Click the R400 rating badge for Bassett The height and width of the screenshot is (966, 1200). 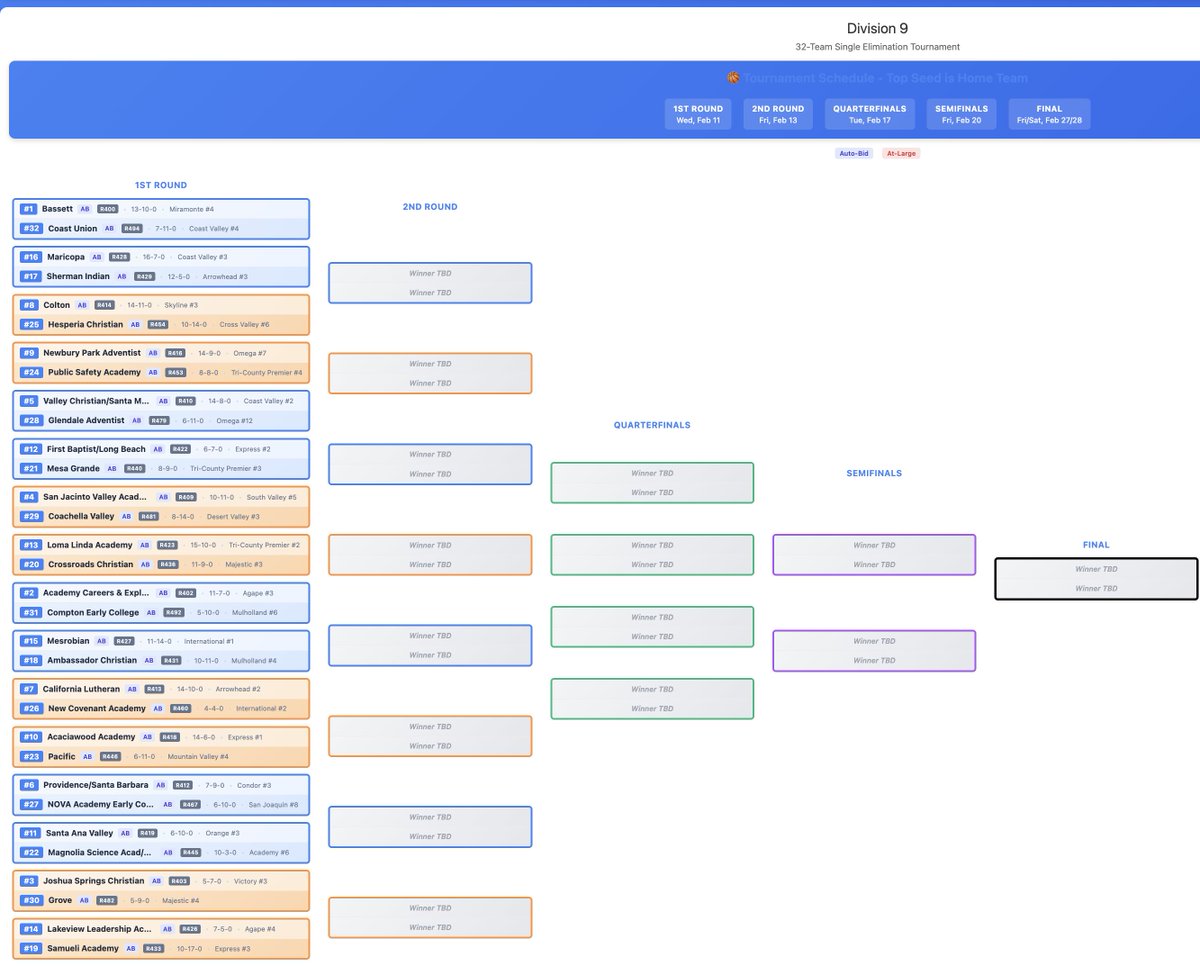[108, 209]
